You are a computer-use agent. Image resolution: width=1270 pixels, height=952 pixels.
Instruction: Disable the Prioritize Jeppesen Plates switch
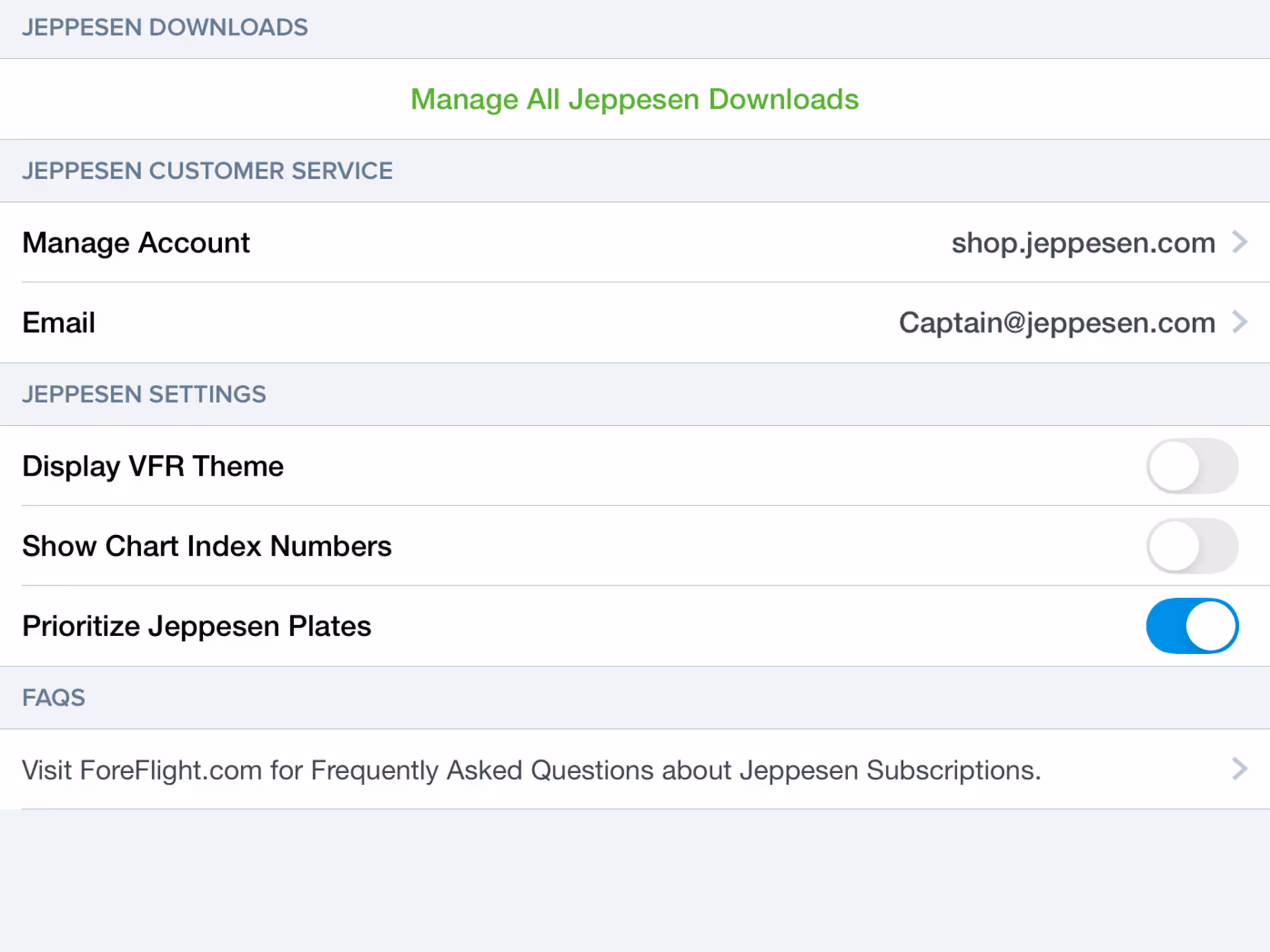pyautogui.click(x=1193, y=626)
